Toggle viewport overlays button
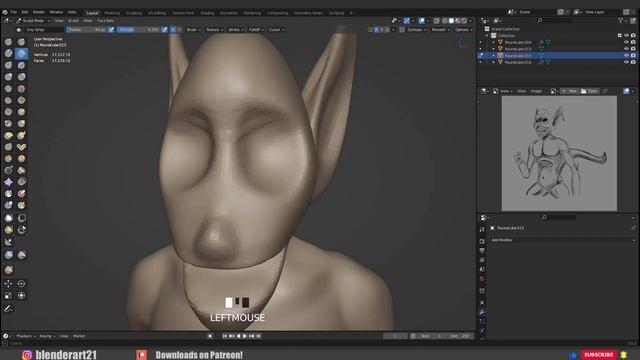Screen dimensions: 640x360 click(421, 20)
